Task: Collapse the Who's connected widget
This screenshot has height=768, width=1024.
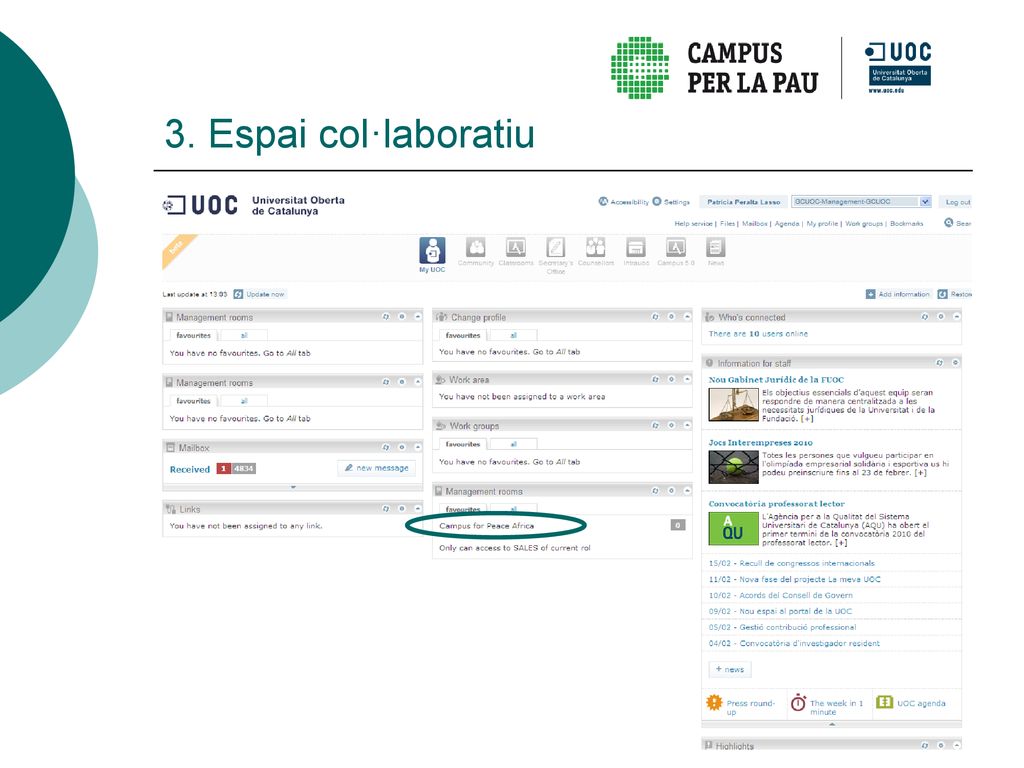Action: click(957, 317)
